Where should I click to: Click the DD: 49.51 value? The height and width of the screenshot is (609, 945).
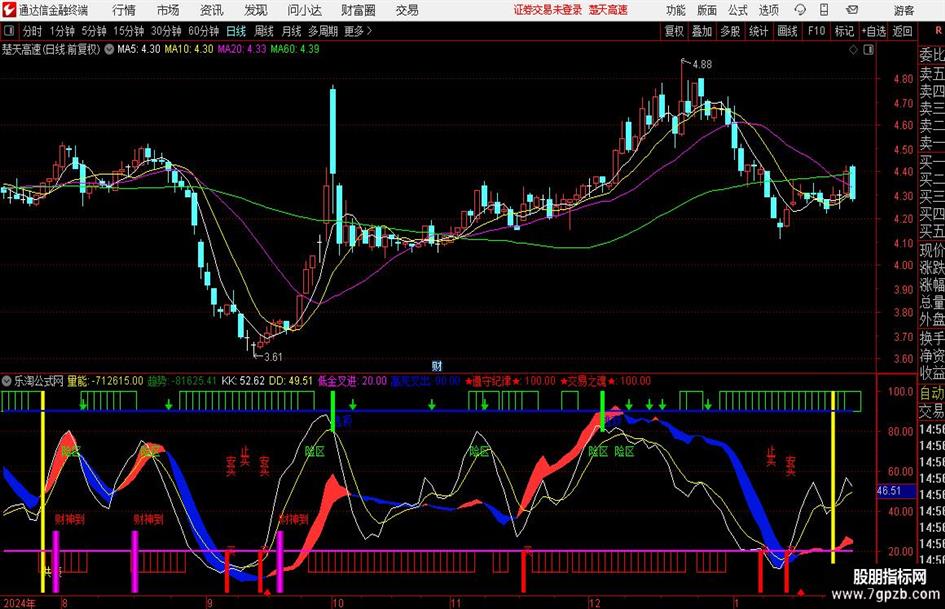tap(290, 381)
